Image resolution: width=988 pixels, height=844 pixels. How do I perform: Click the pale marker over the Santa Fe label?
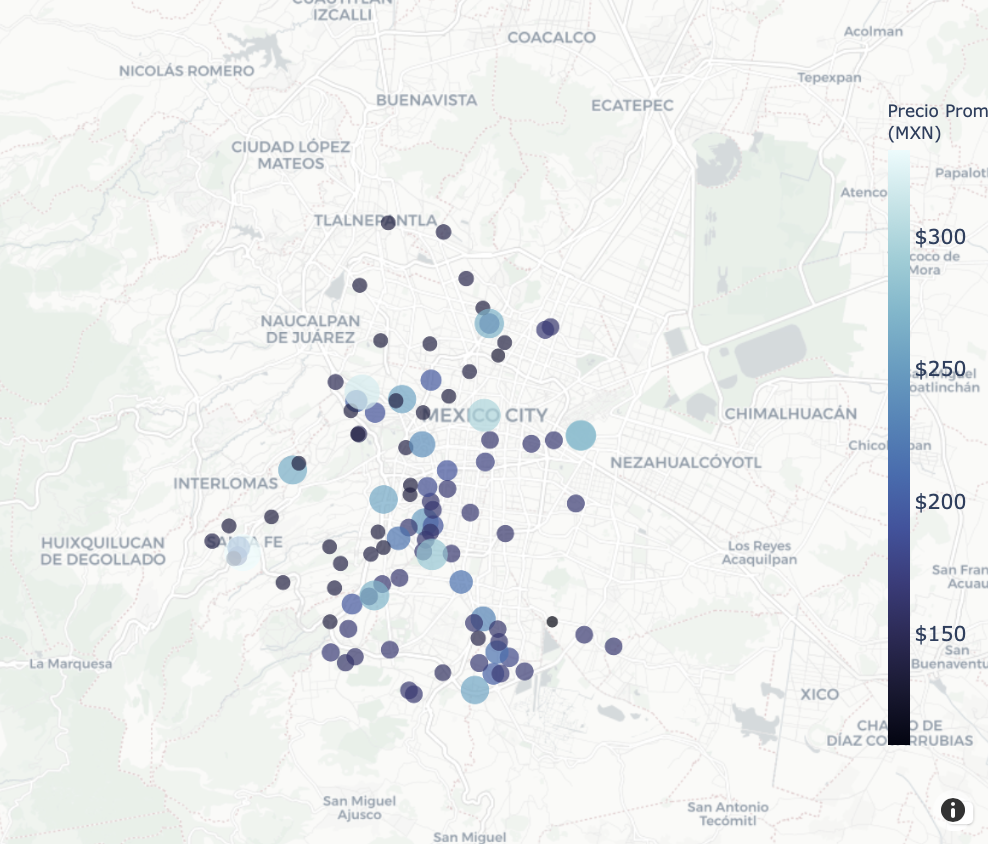pos(242,552)
